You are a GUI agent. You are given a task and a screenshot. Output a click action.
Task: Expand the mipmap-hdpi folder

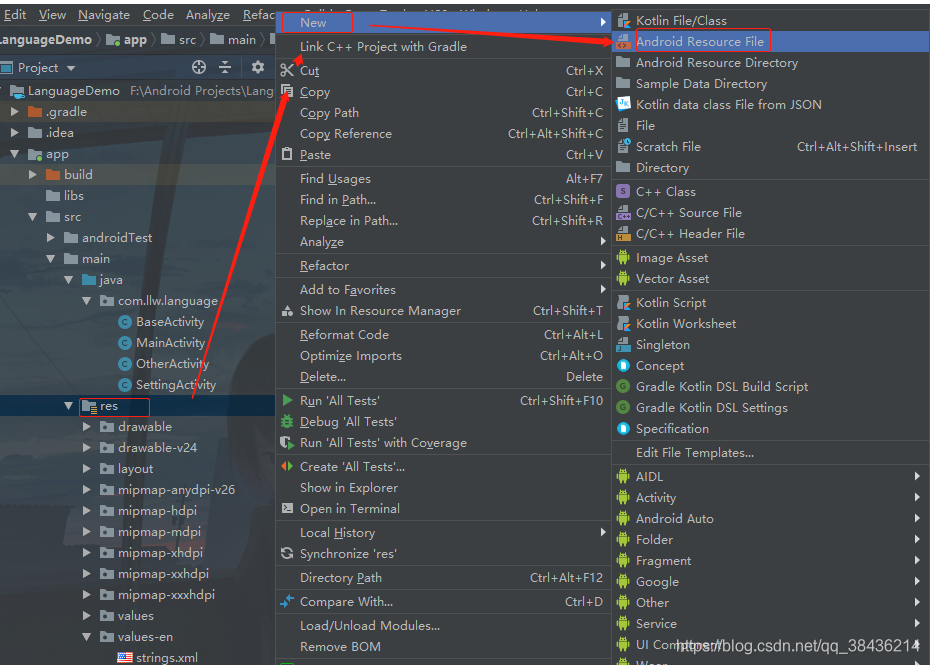click(x=87, y=511)
